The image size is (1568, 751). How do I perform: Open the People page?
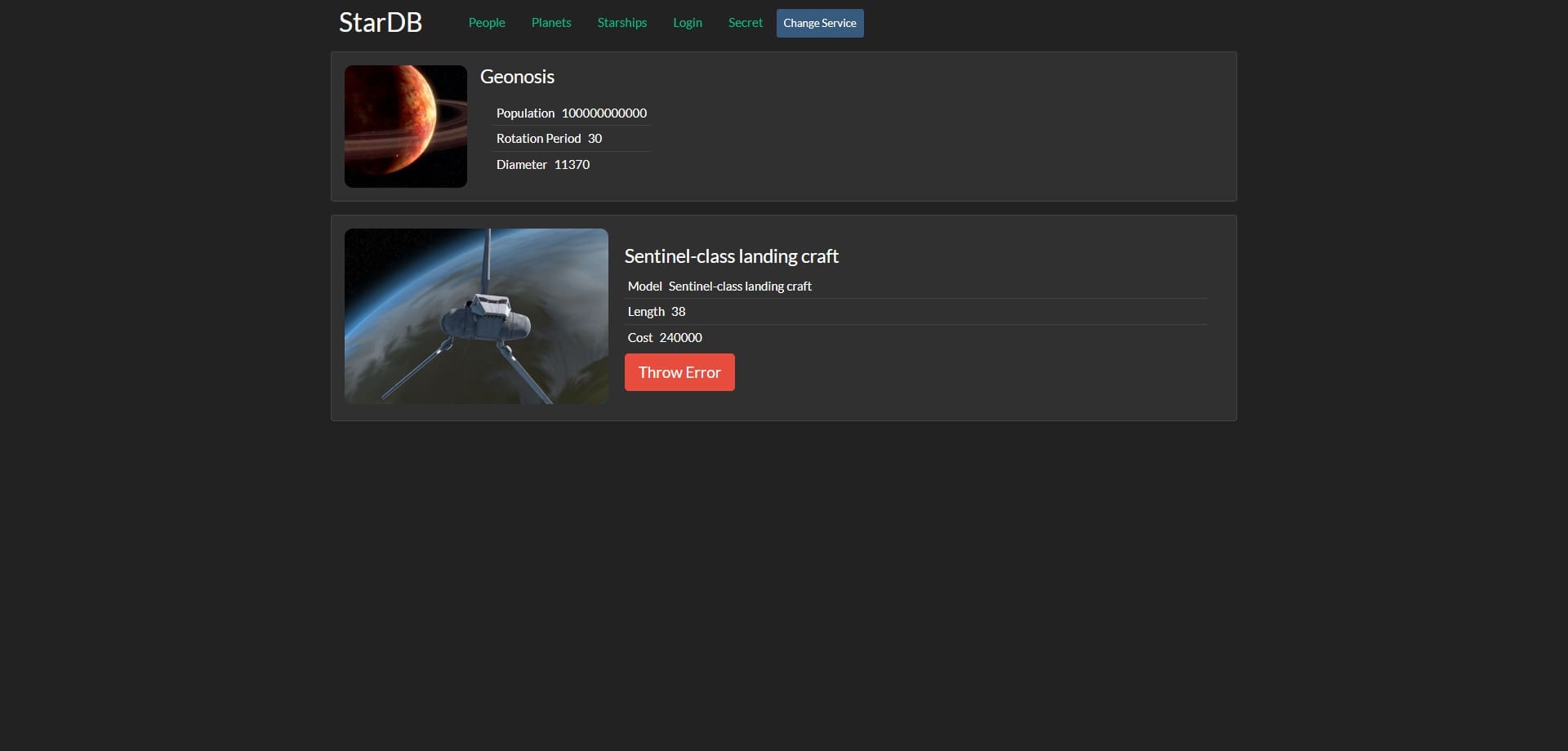[x=487, y=23]
